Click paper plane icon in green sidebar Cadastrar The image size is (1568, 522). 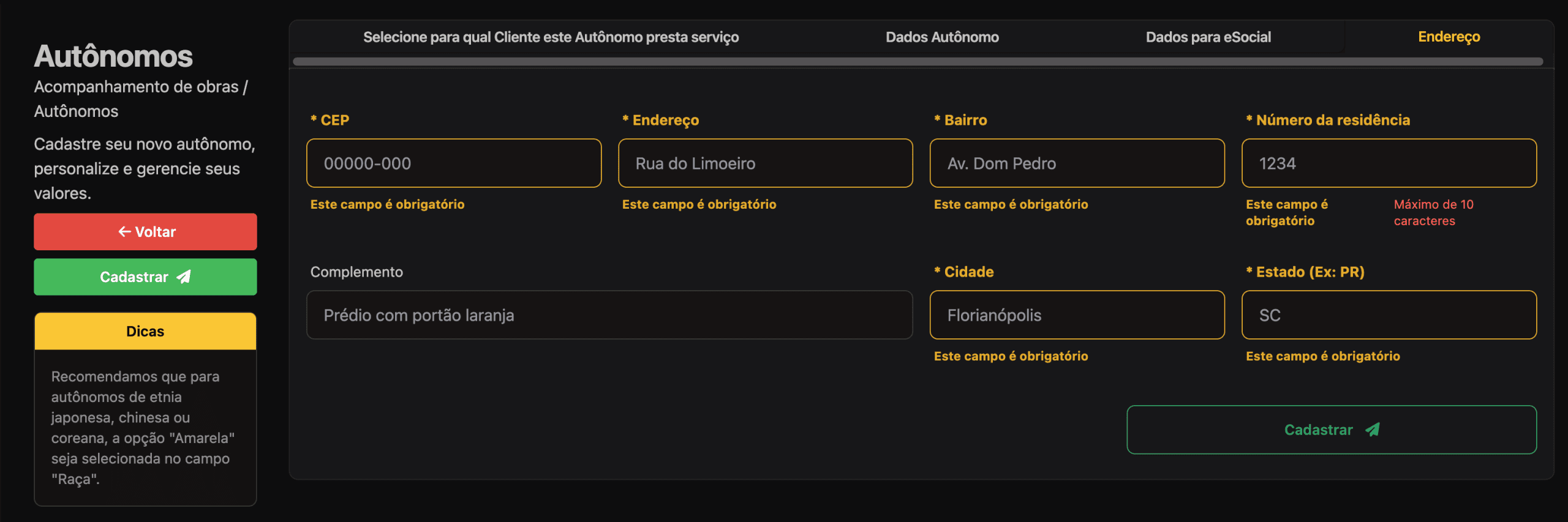(x=184, y=277)
